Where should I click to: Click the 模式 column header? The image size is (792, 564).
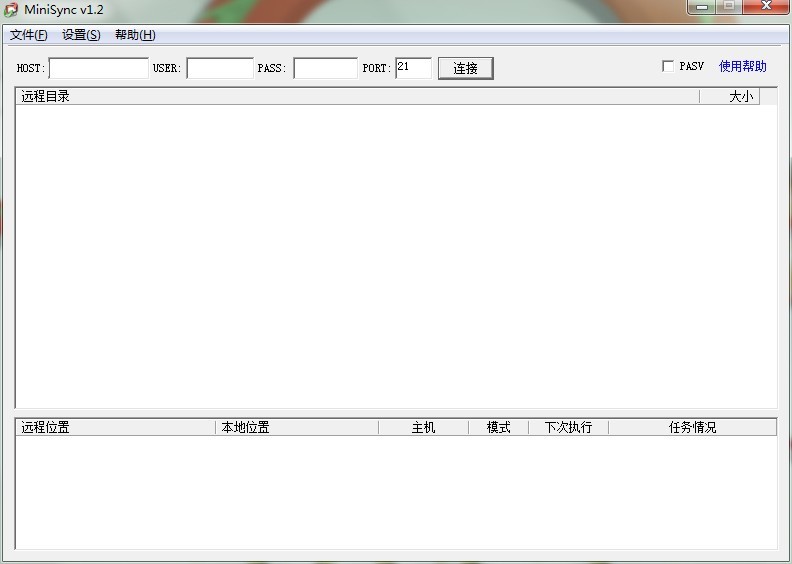(x=498, y=427)
